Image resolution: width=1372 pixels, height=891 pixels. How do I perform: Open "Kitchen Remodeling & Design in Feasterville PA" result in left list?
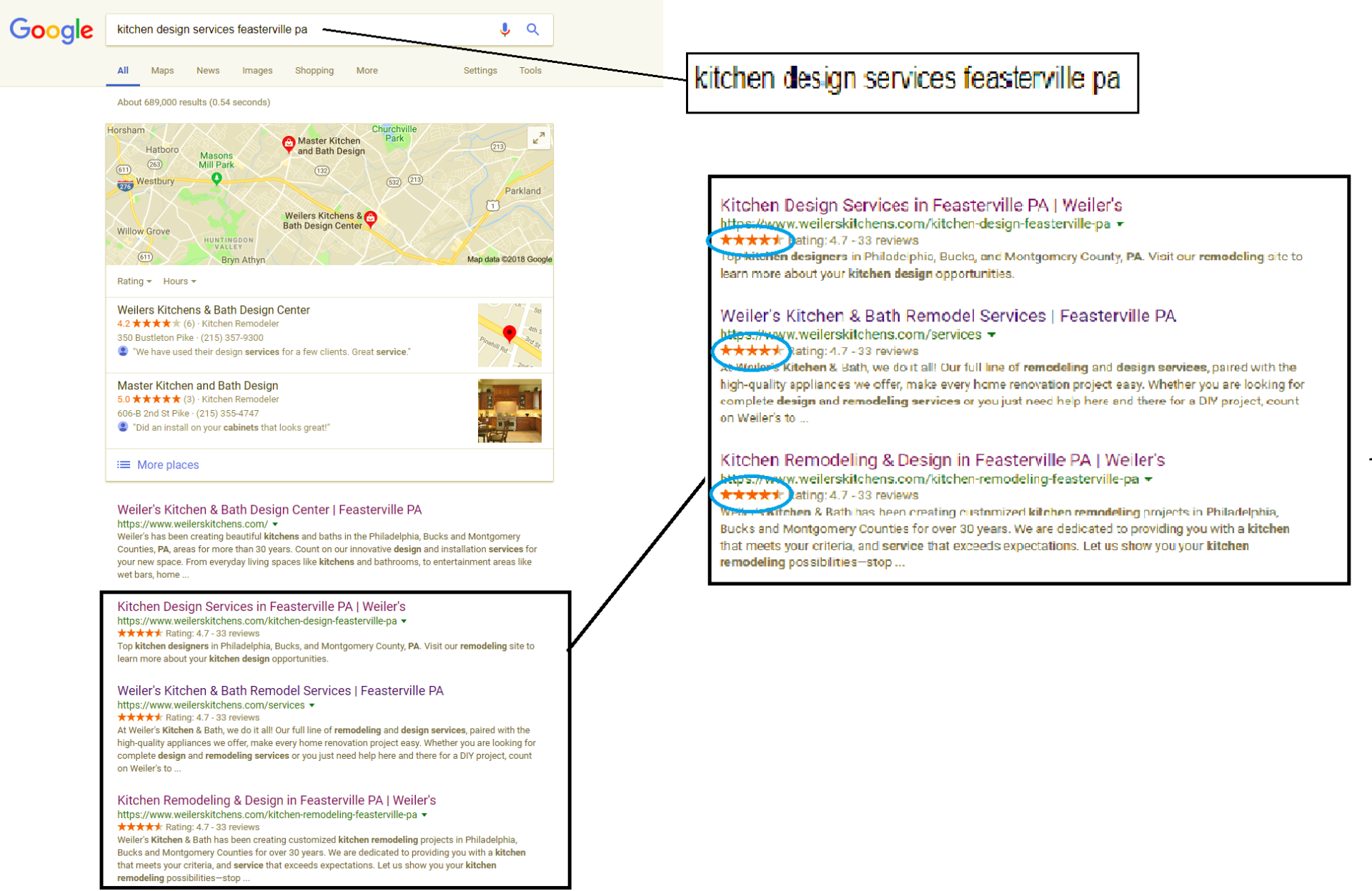[x=277, y=800]
